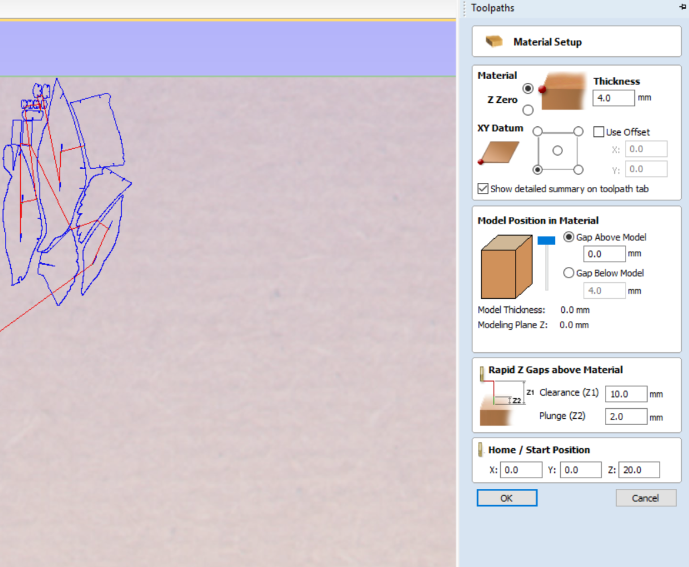Set XY Datum to bottom-left corner
Image resolution: width=689 pixels, height=567 pixels.
click(x=537, y=170)
